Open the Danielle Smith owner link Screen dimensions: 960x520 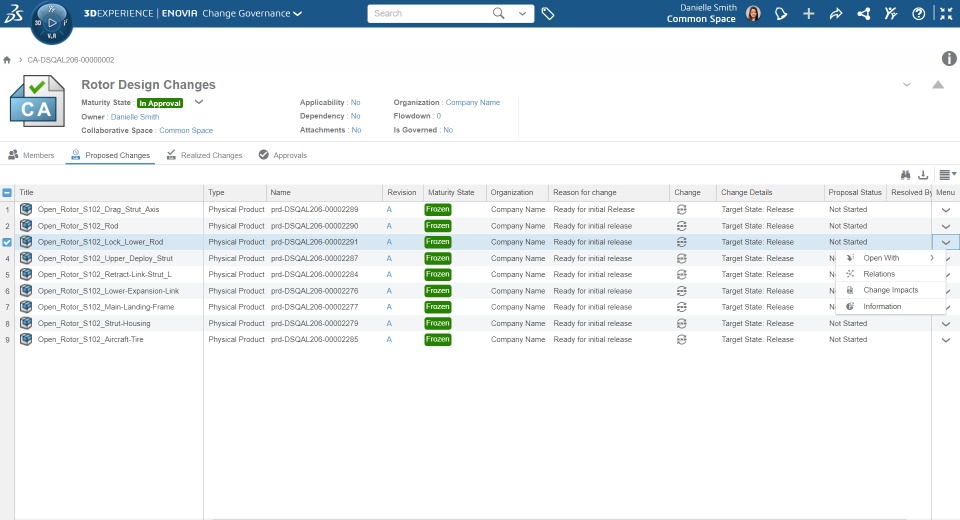point(135,116)
